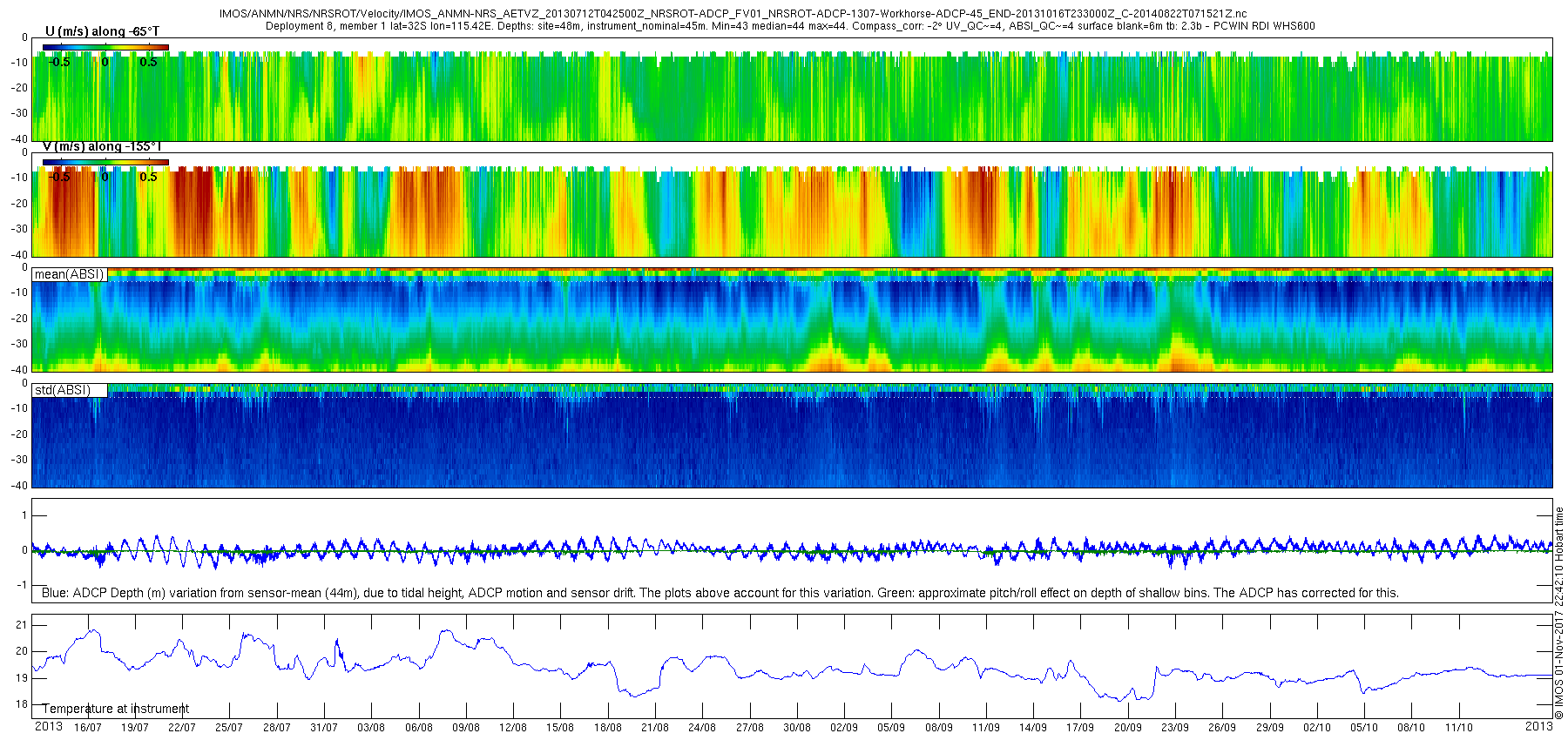Click the vertical IMOS copyright timestamp text
1568x740 pixels.
click(1559, 613)
